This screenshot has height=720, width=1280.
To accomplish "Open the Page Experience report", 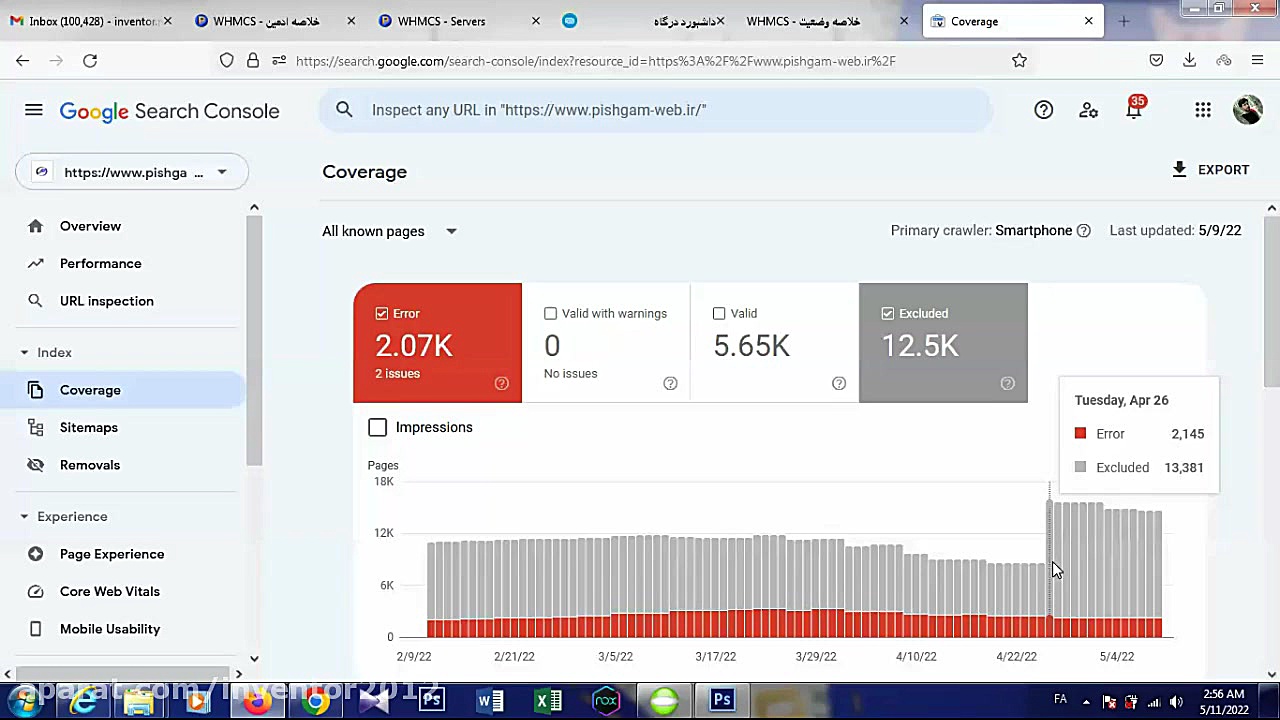I will [x=112, y=554].
